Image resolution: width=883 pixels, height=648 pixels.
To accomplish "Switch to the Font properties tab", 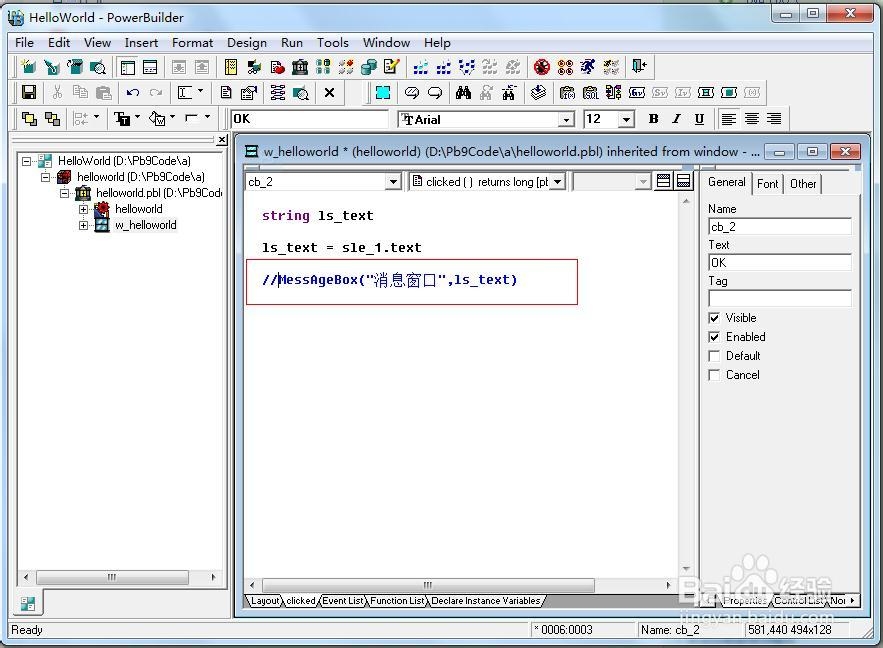I will (768, 184).
